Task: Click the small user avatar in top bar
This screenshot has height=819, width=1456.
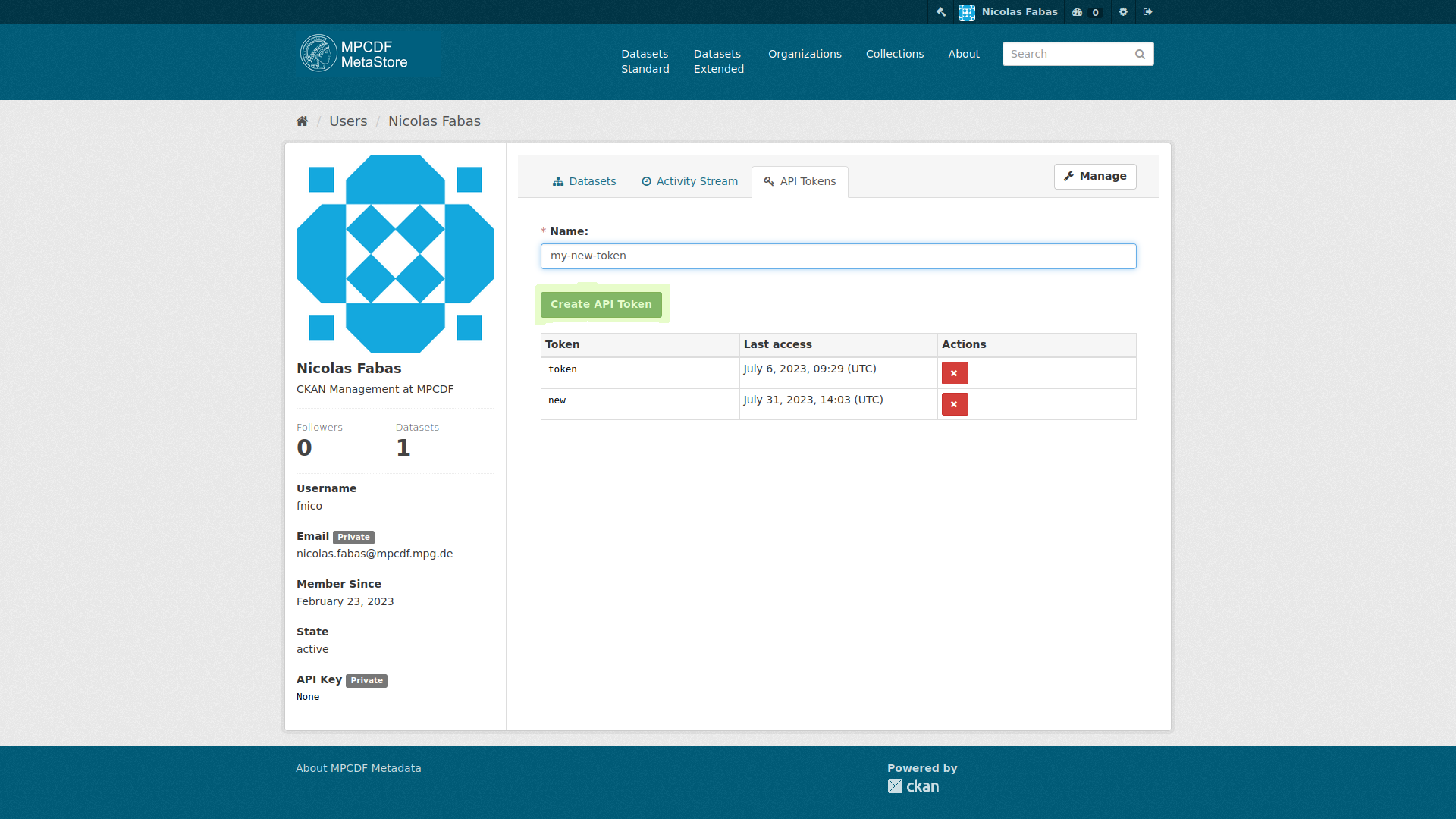Action: click(x=967, y=12)
